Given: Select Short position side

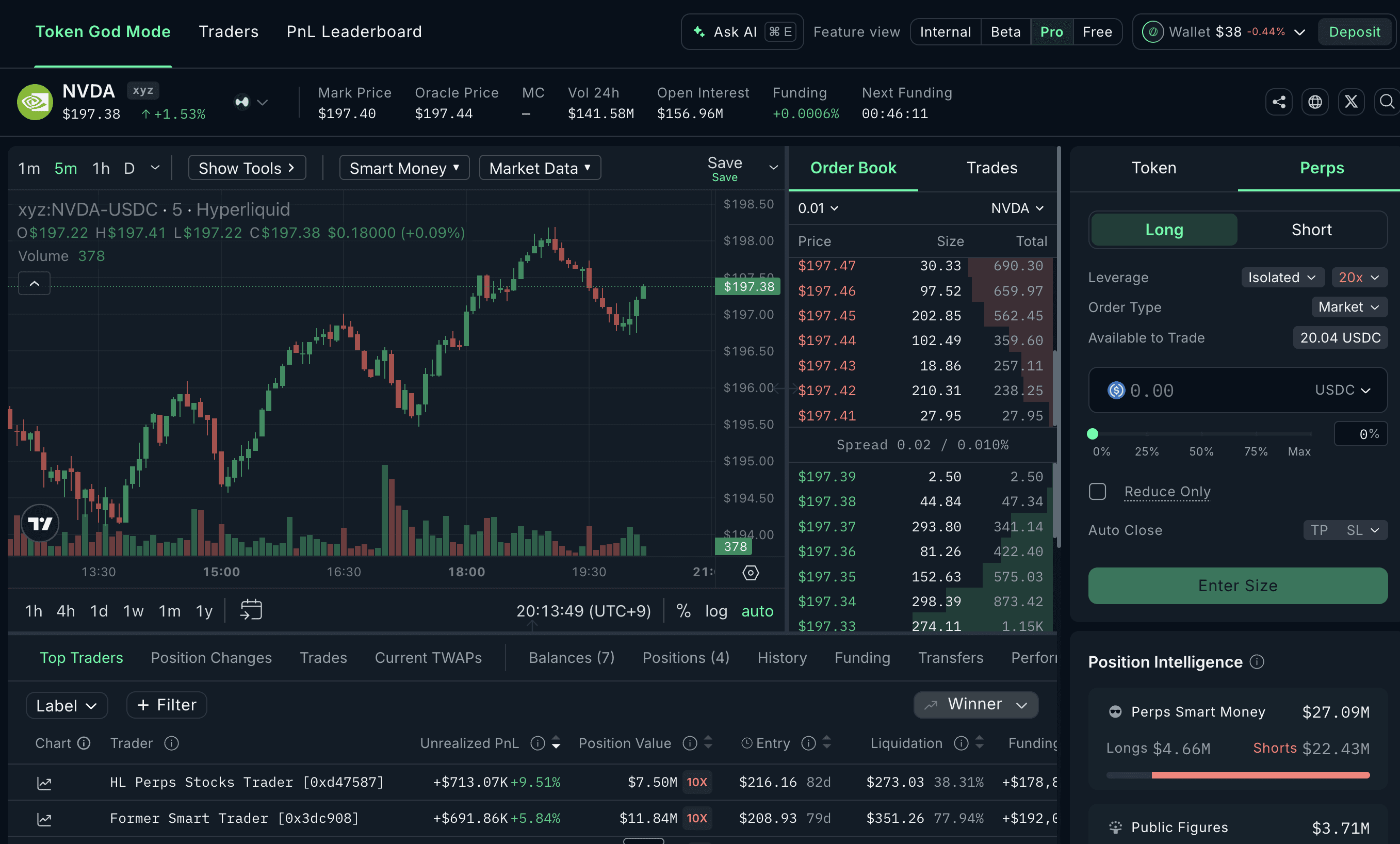Looking at the screenshot, I should coord(1311,230).
